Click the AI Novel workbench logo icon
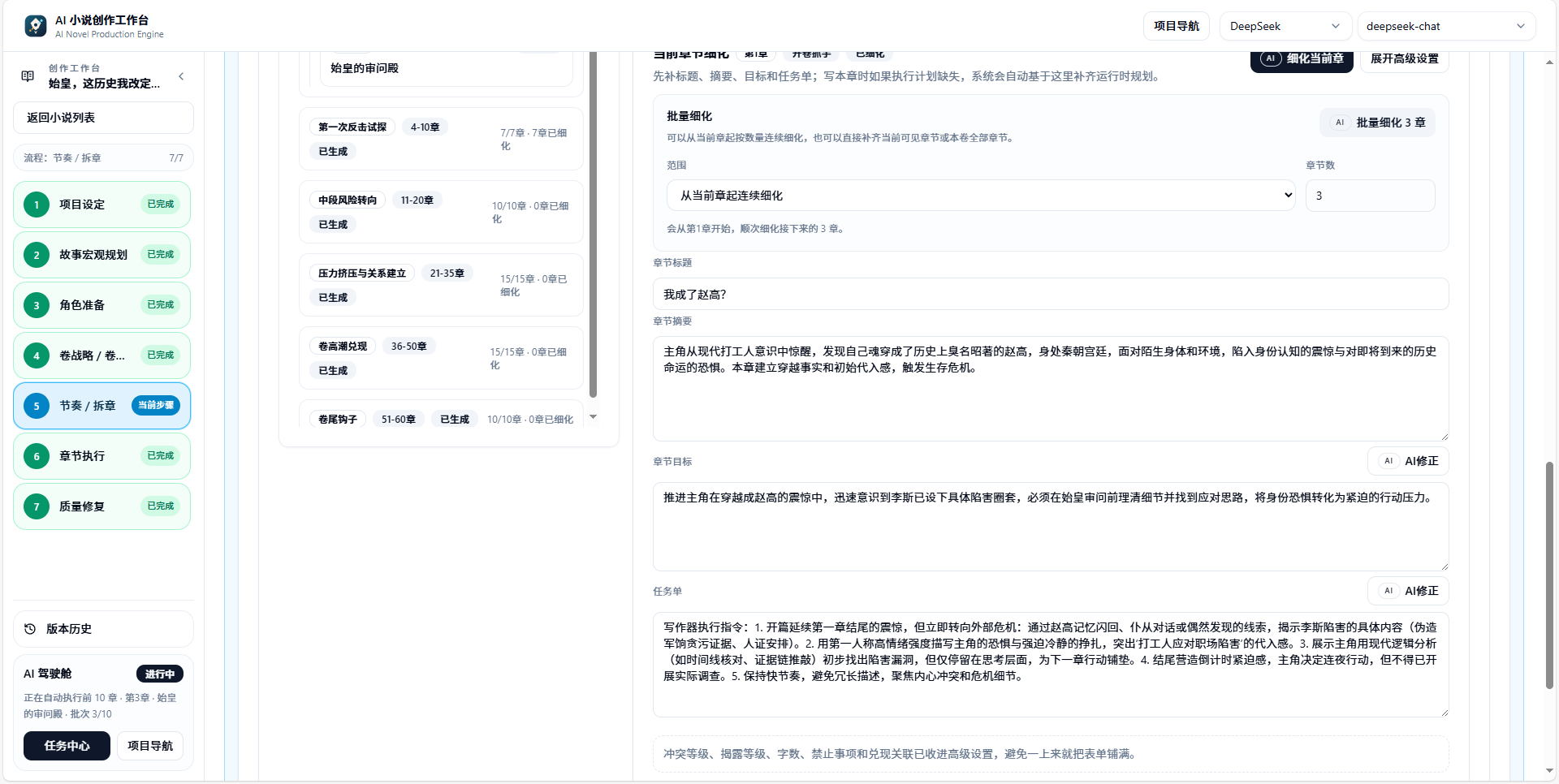This screenshot has width=1559, height=784. coord(34,25)
